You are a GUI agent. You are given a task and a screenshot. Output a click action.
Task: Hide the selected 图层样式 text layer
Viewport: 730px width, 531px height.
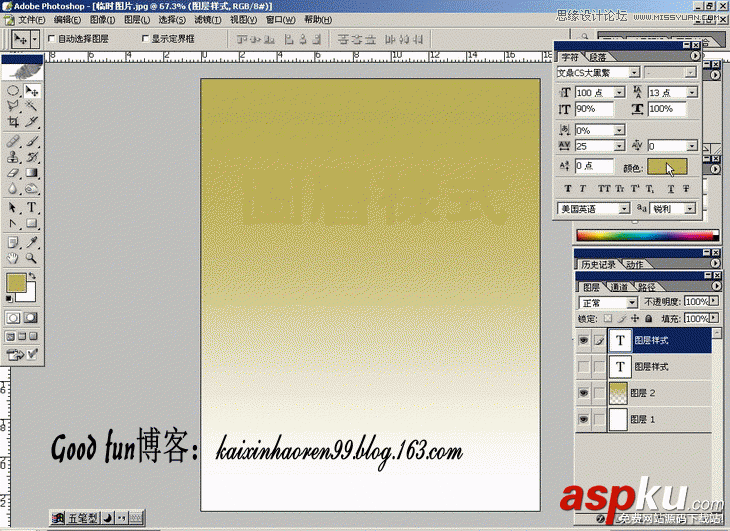click(x=583, y=341)
